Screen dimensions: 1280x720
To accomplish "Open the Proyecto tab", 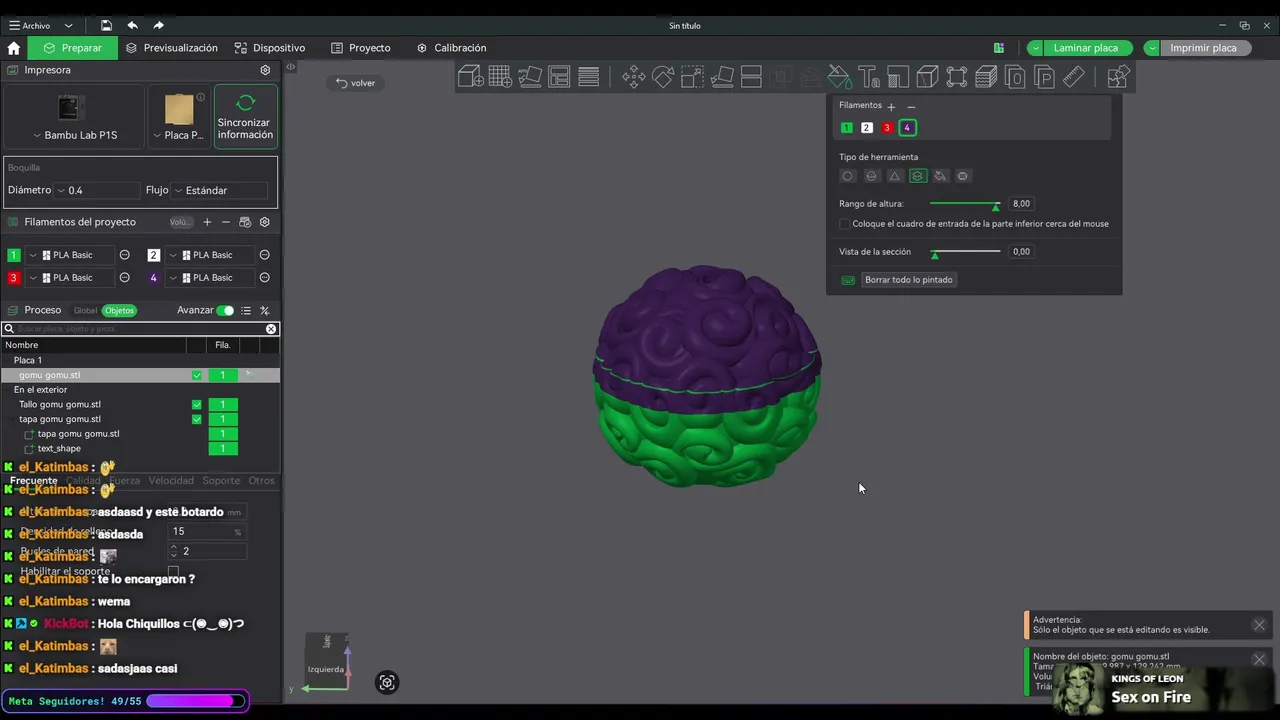I will click(x=361, y=48).
